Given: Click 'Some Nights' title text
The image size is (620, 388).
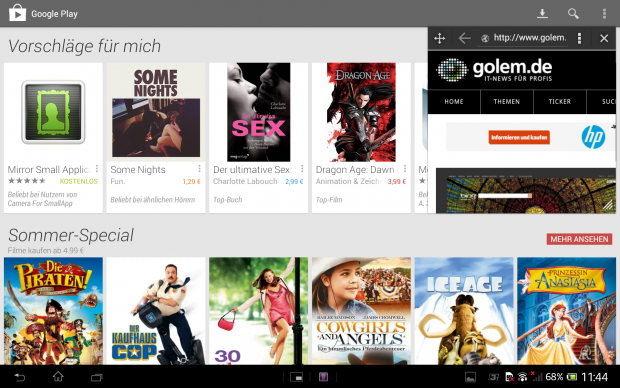Looking at the screenshot, I should 138,170.
